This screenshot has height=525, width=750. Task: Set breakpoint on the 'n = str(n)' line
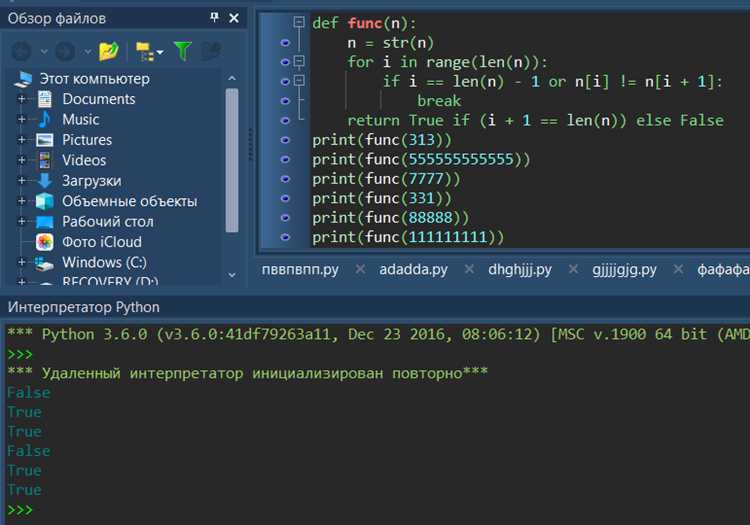tap(286, 42)
